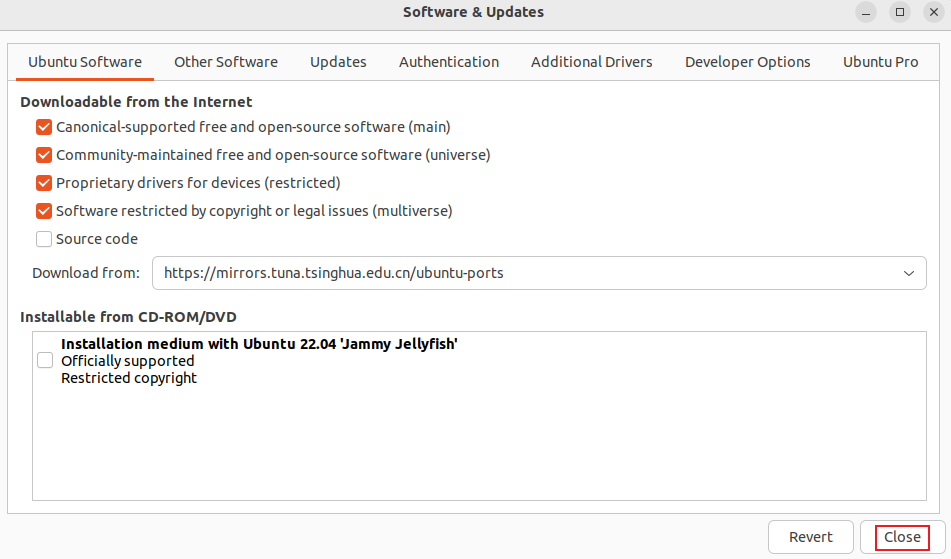Minimize the Software & Updates window
The width and height of the screenshot is (951, 559).
click(866, 12)
